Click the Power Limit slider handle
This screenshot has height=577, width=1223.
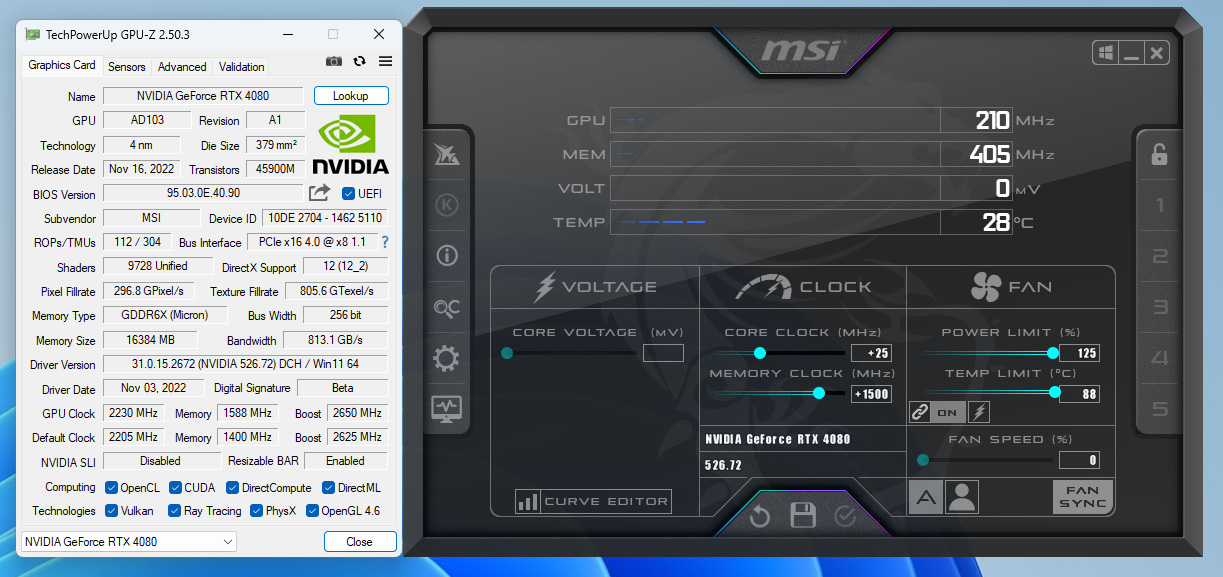coord(1053,353)
